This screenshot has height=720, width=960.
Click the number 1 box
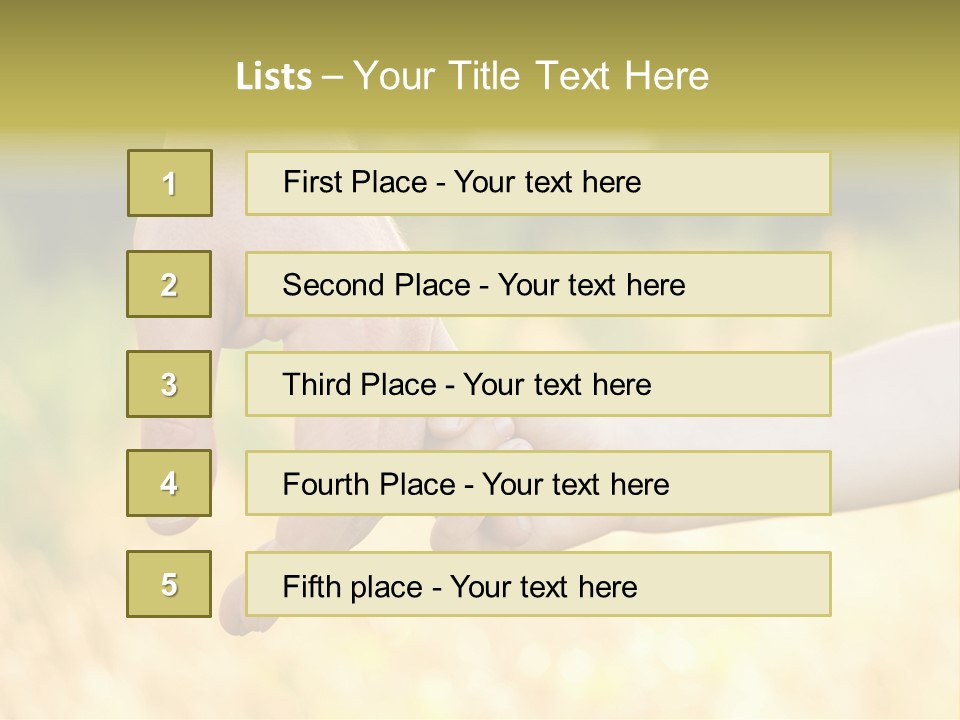(x=169, y=183)
